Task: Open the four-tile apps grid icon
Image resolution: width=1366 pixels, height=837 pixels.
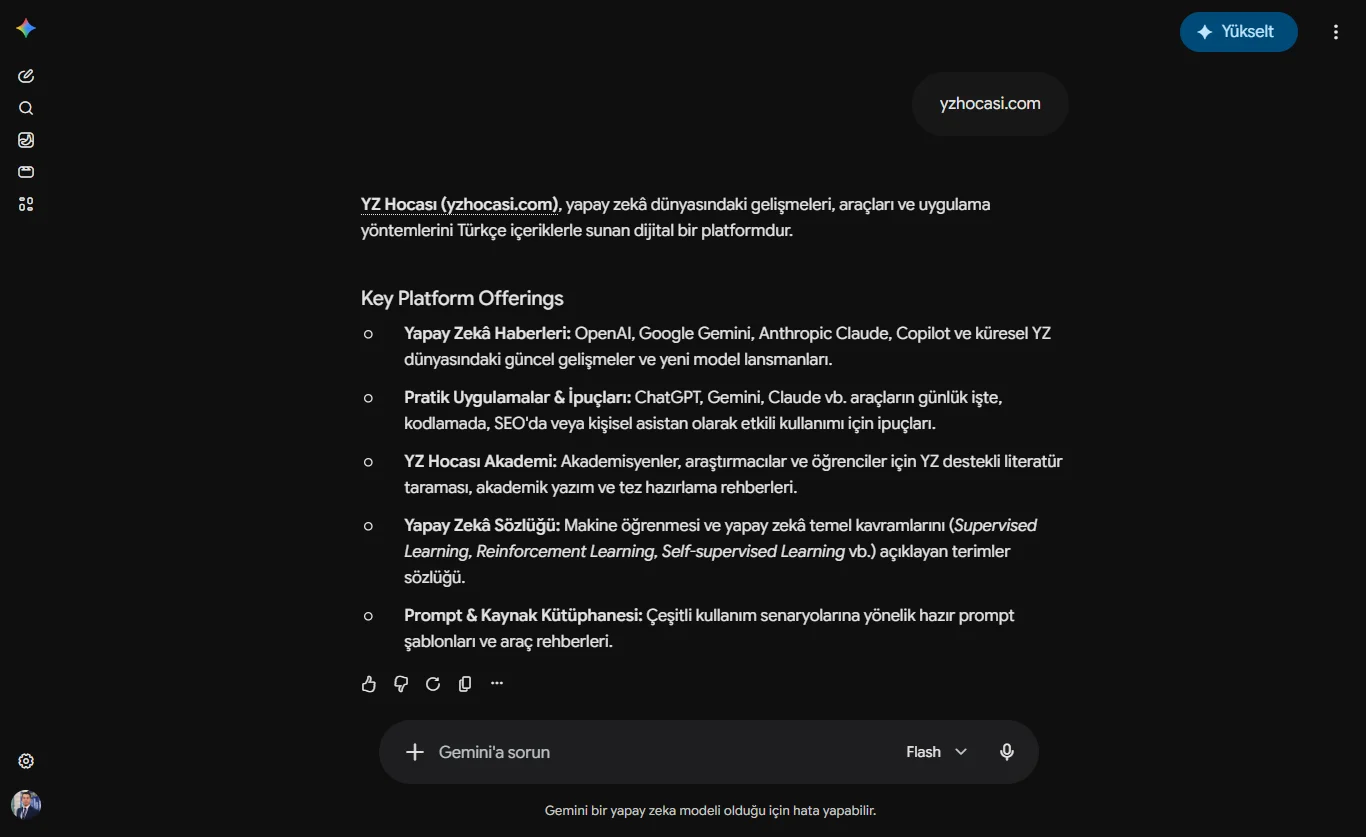Action: (26, 204)
